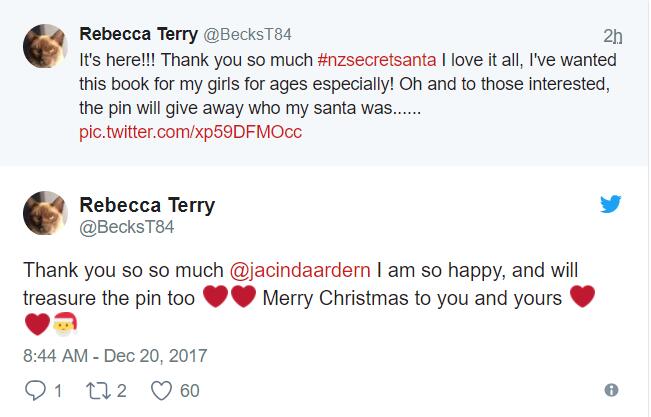
Task: Open the 8:44 AM - Dec 20, 2017 timestamp
Action: (x=114, y=355)
